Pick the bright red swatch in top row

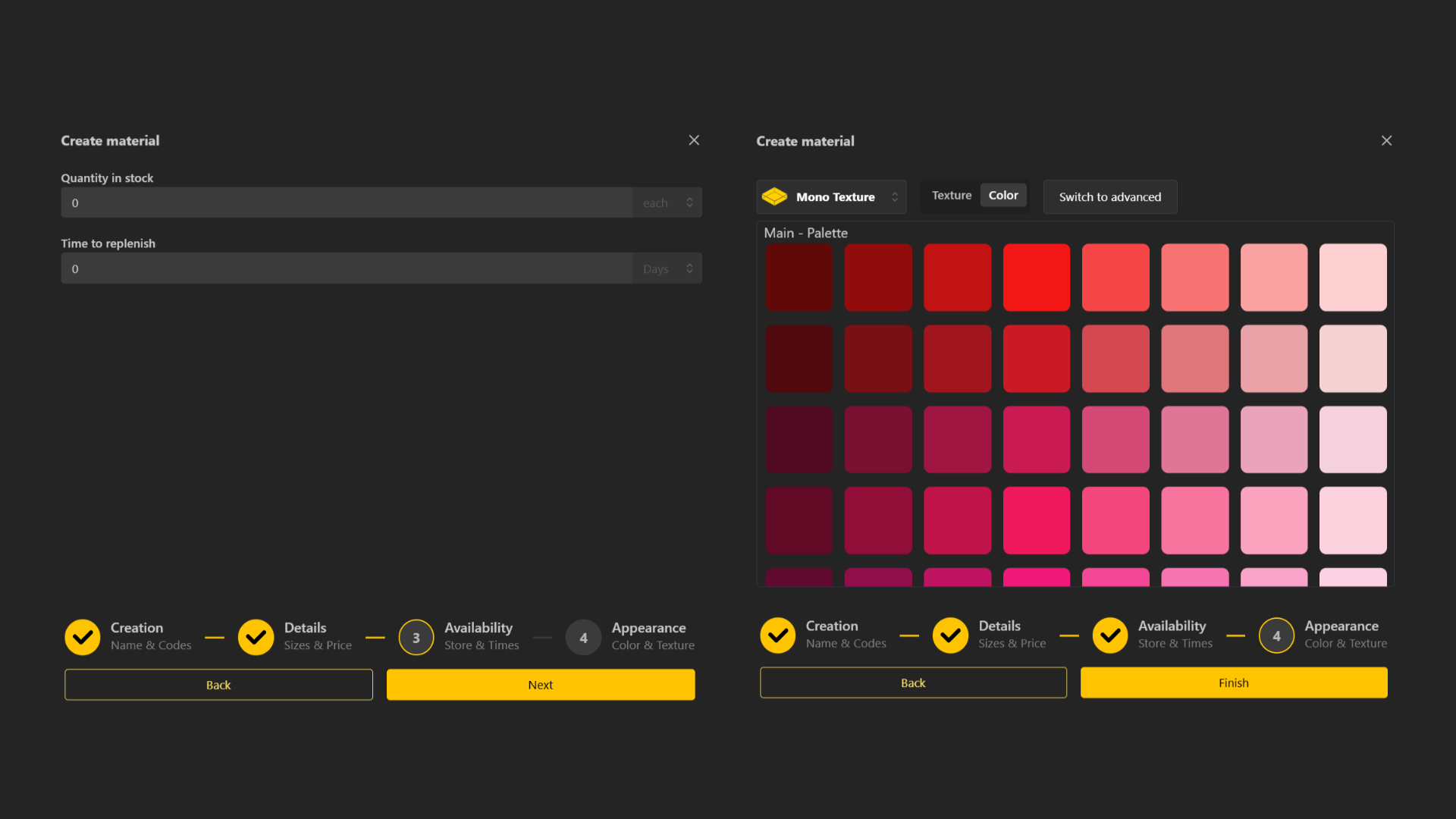point(1036,278)
